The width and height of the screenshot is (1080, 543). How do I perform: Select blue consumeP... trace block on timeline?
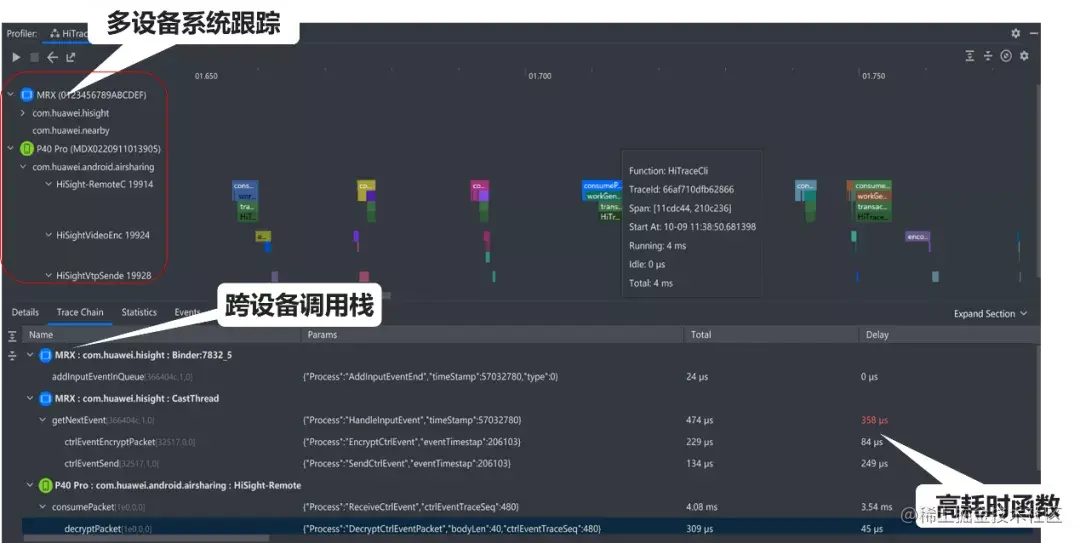[x=602, y=185]
